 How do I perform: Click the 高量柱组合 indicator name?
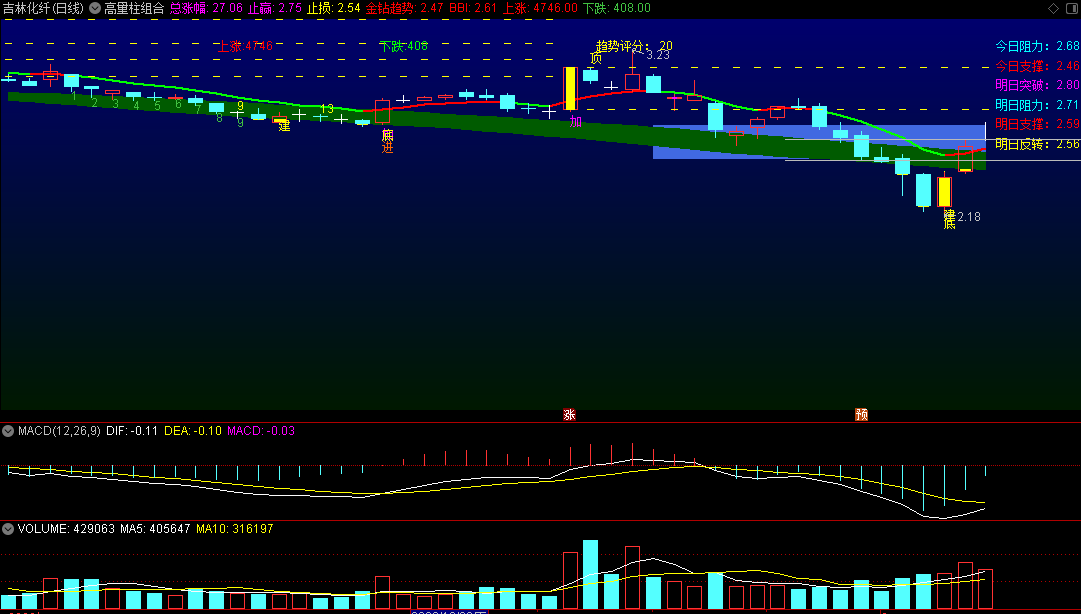(134, 8)
